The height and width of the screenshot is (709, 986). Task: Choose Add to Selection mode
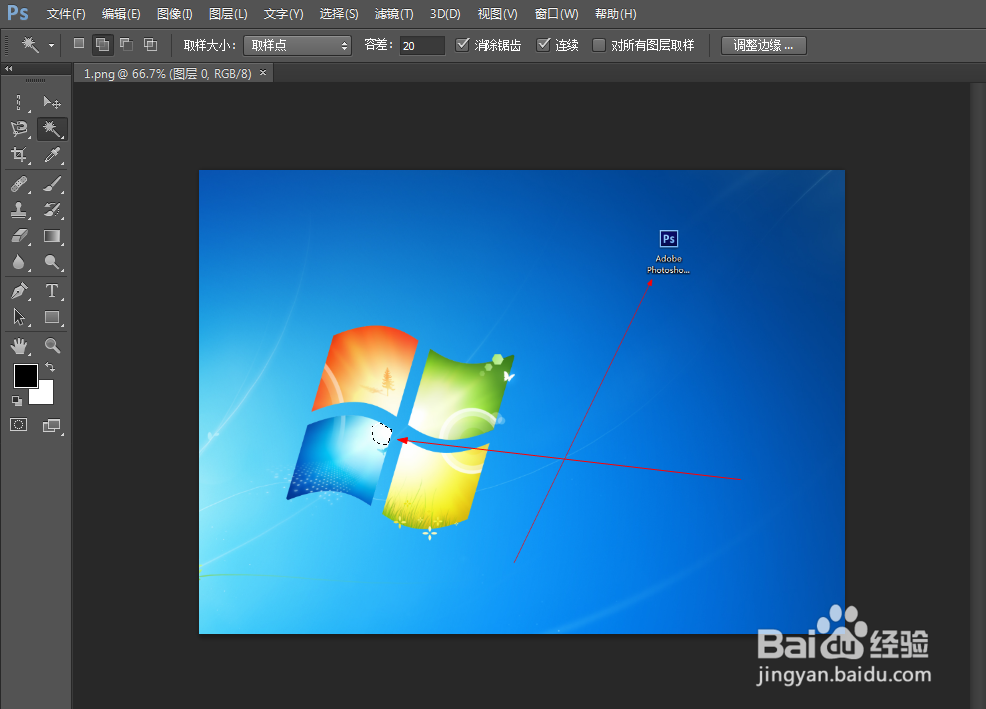(102, 44)
